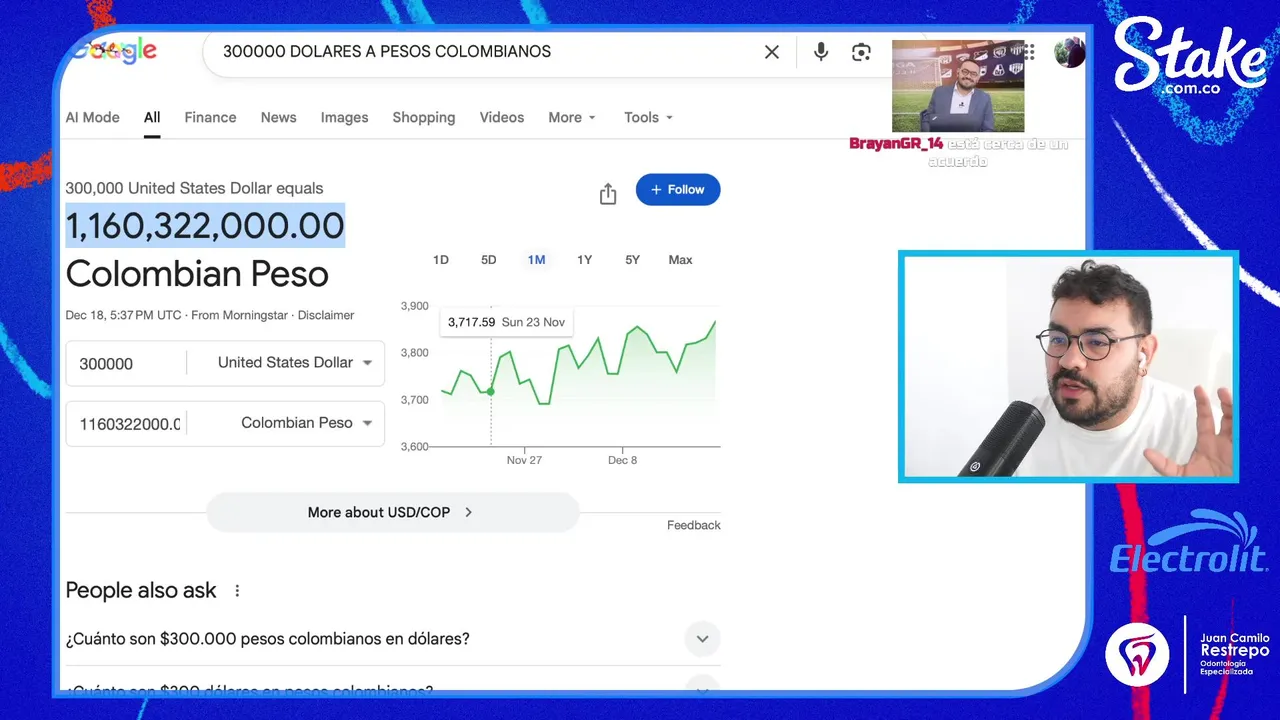Expand the More search categories dropdown
This screenshot has height=720, width=1280.
[x=572, y=117]
